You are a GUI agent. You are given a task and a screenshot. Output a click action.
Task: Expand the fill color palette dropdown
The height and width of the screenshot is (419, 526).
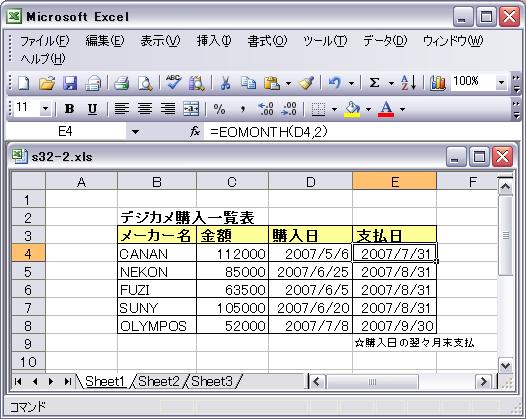click(x=368, y=109)
